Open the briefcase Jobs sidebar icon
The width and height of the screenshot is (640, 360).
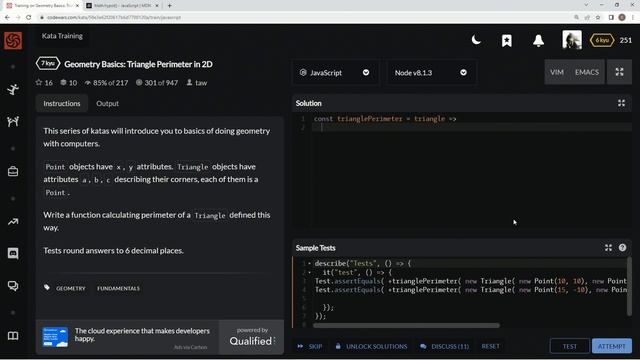(x=13, y=171)
